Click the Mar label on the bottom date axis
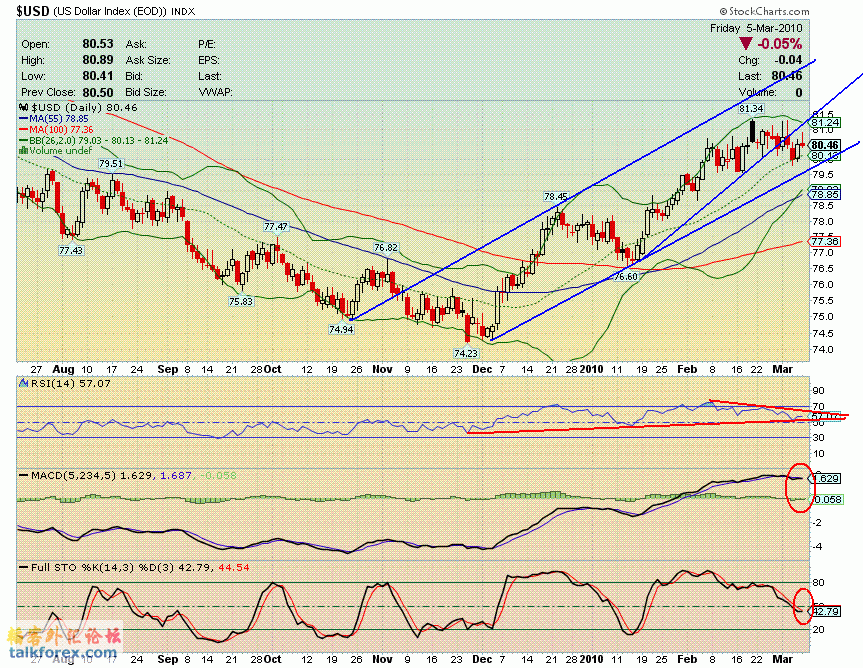Viewport: 863px width, 668px height. point(782,659)
